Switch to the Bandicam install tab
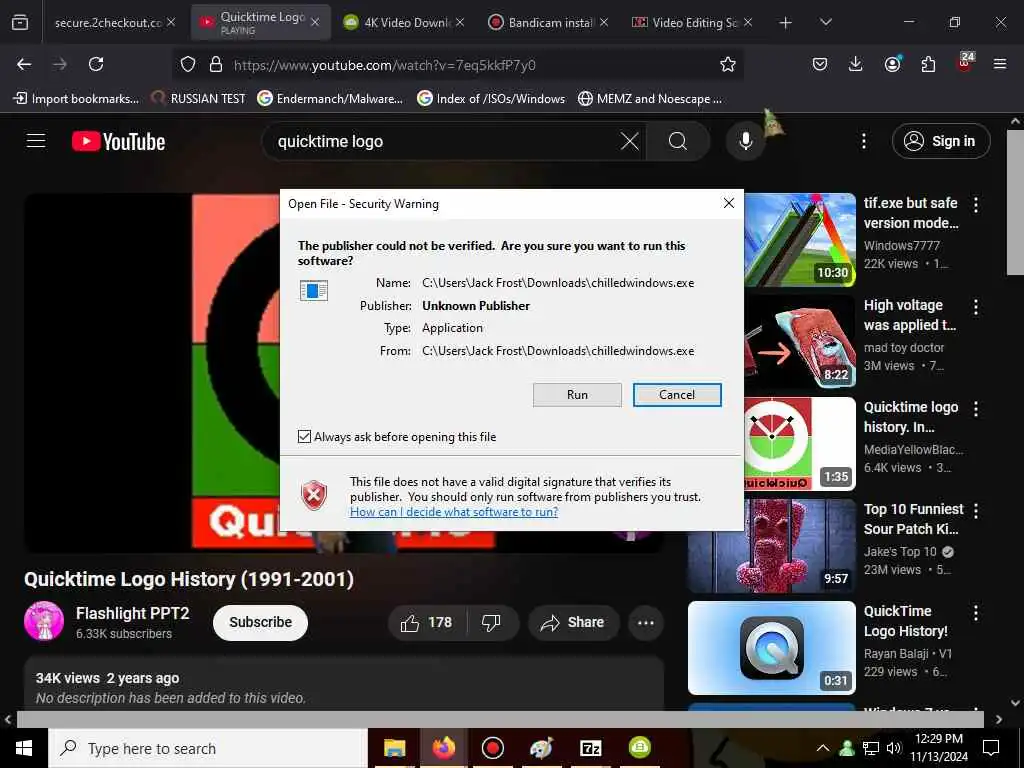The image size is (1024, 768). coord(549,22)
